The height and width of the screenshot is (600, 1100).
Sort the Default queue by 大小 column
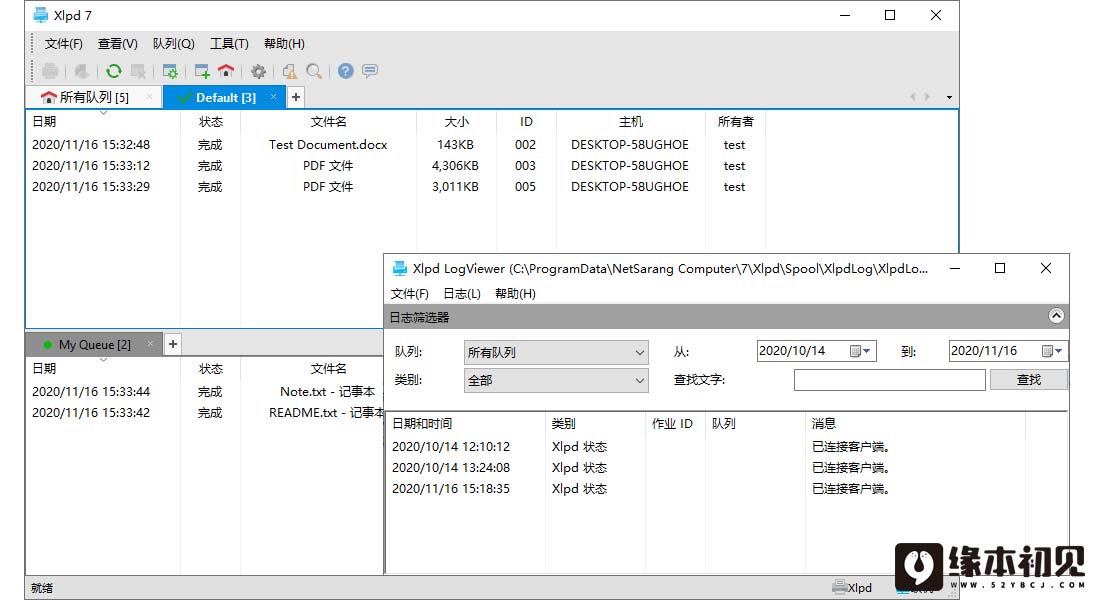(457, 121)
